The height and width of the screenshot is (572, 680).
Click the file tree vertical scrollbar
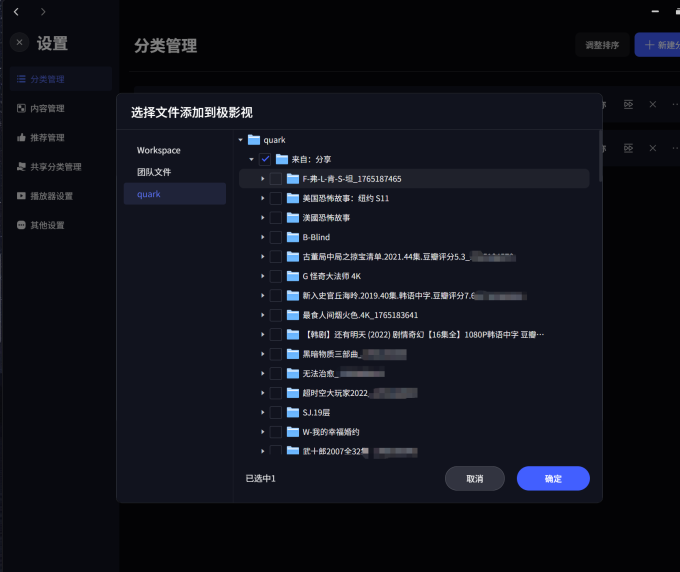(601, 156)
